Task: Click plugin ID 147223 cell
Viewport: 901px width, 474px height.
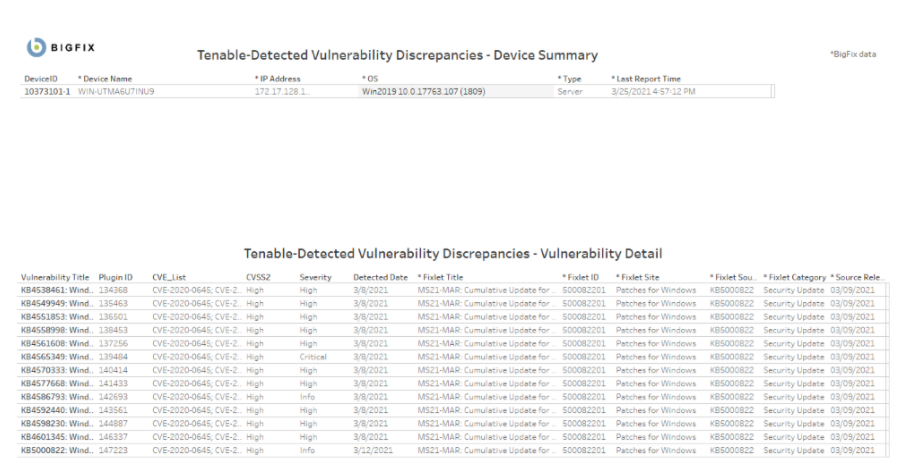Action: pos(116,449)
